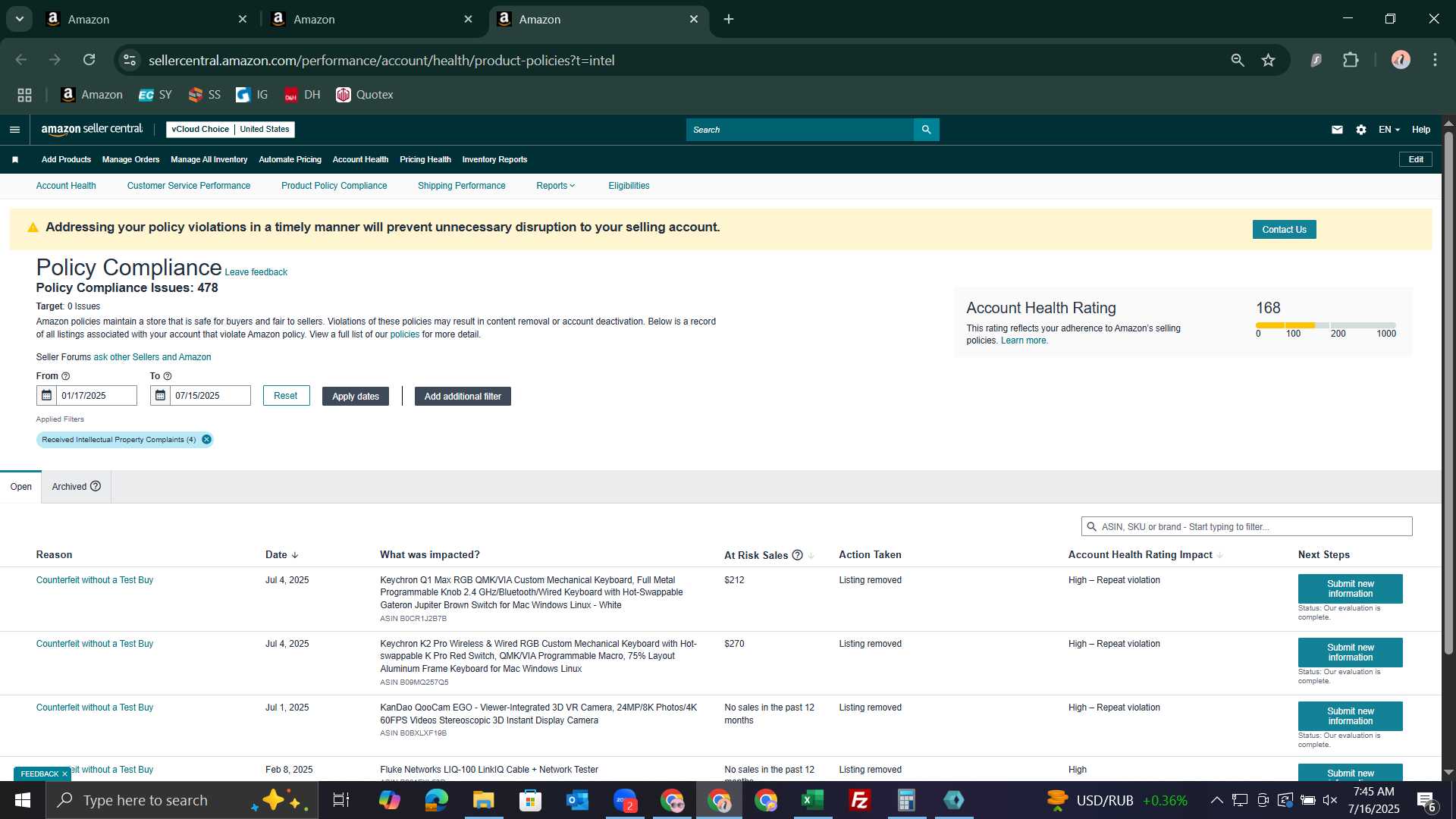Open the messages envelope icon
1456x819 pixels.
click(x=1337, y=130)
